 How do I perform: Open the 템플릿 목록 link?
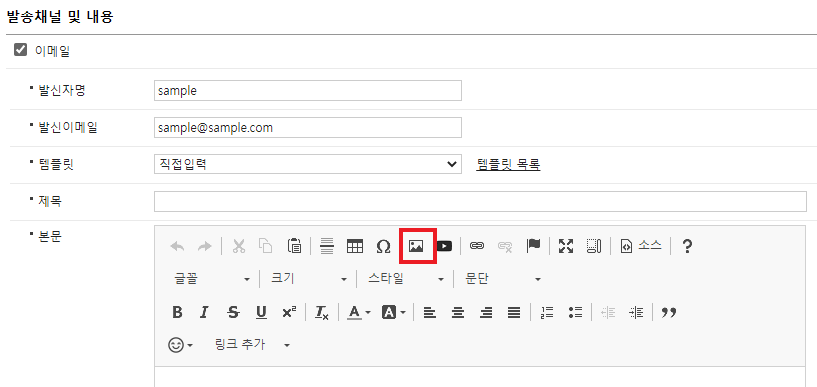[508, 165]
